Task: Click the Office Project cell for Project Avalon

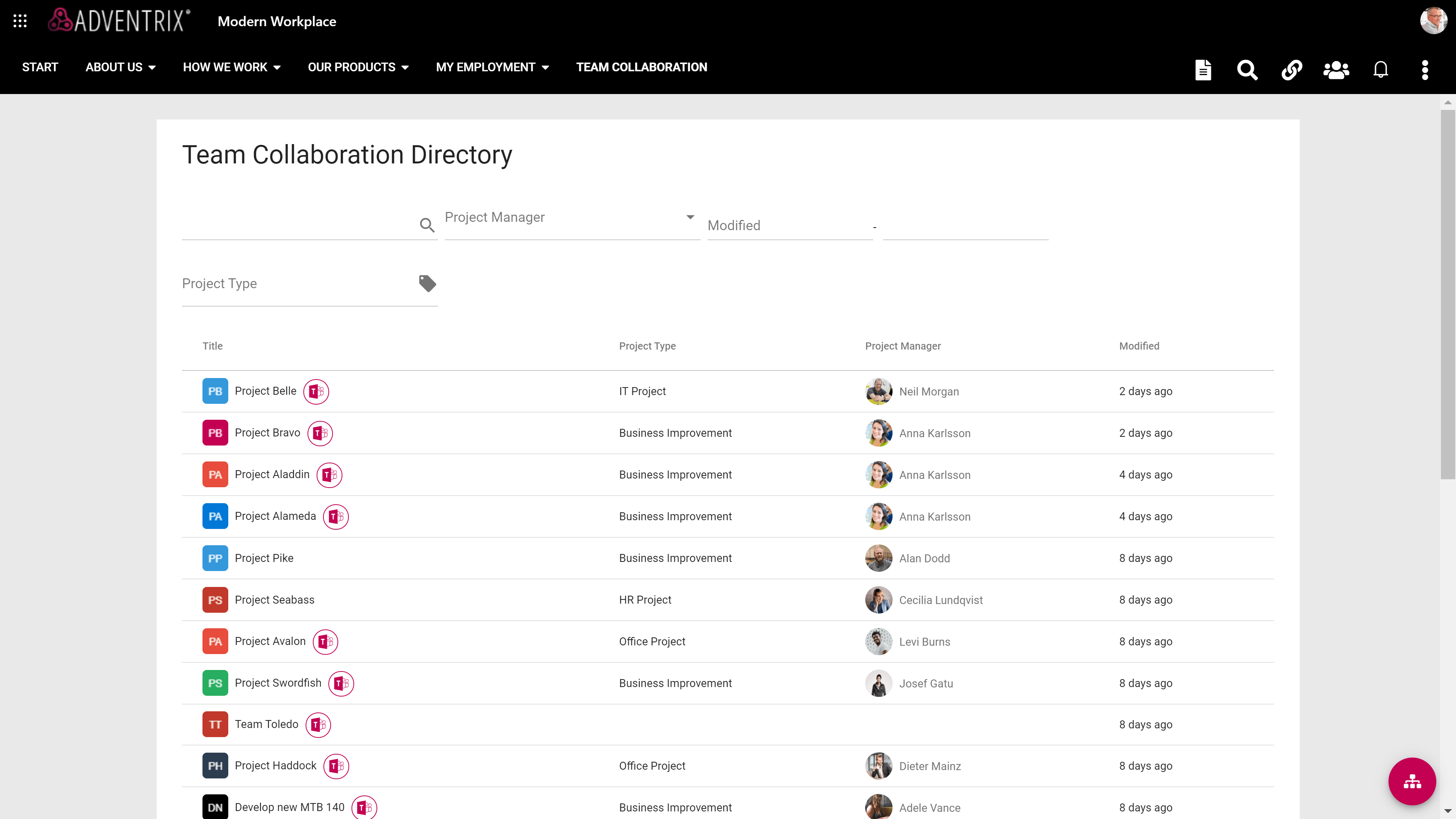Action: click(x=652, y=642)
